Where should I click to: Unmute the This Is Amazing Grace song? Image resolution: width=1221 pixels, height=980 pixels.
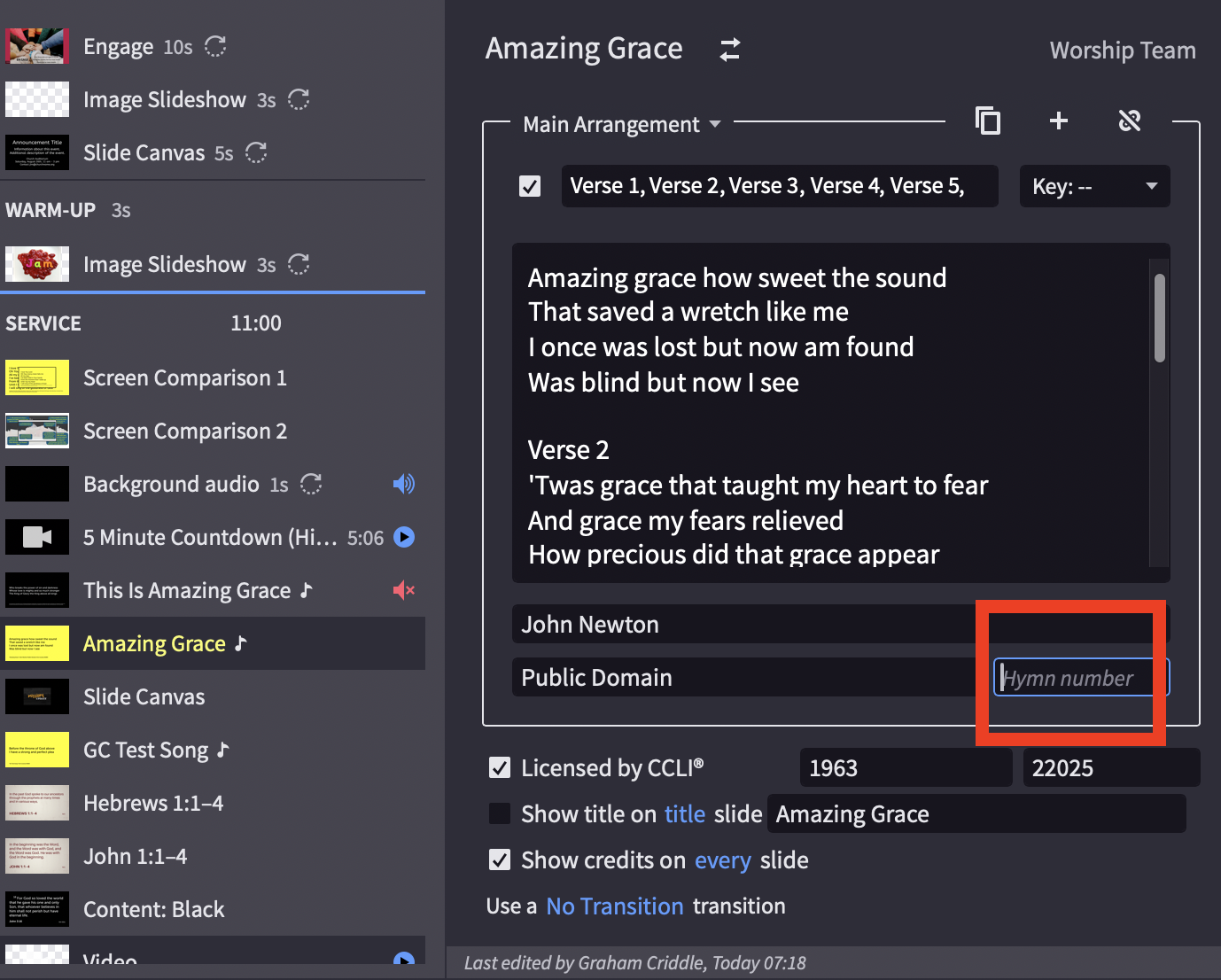pyautogui.click(x=403, y=590)
